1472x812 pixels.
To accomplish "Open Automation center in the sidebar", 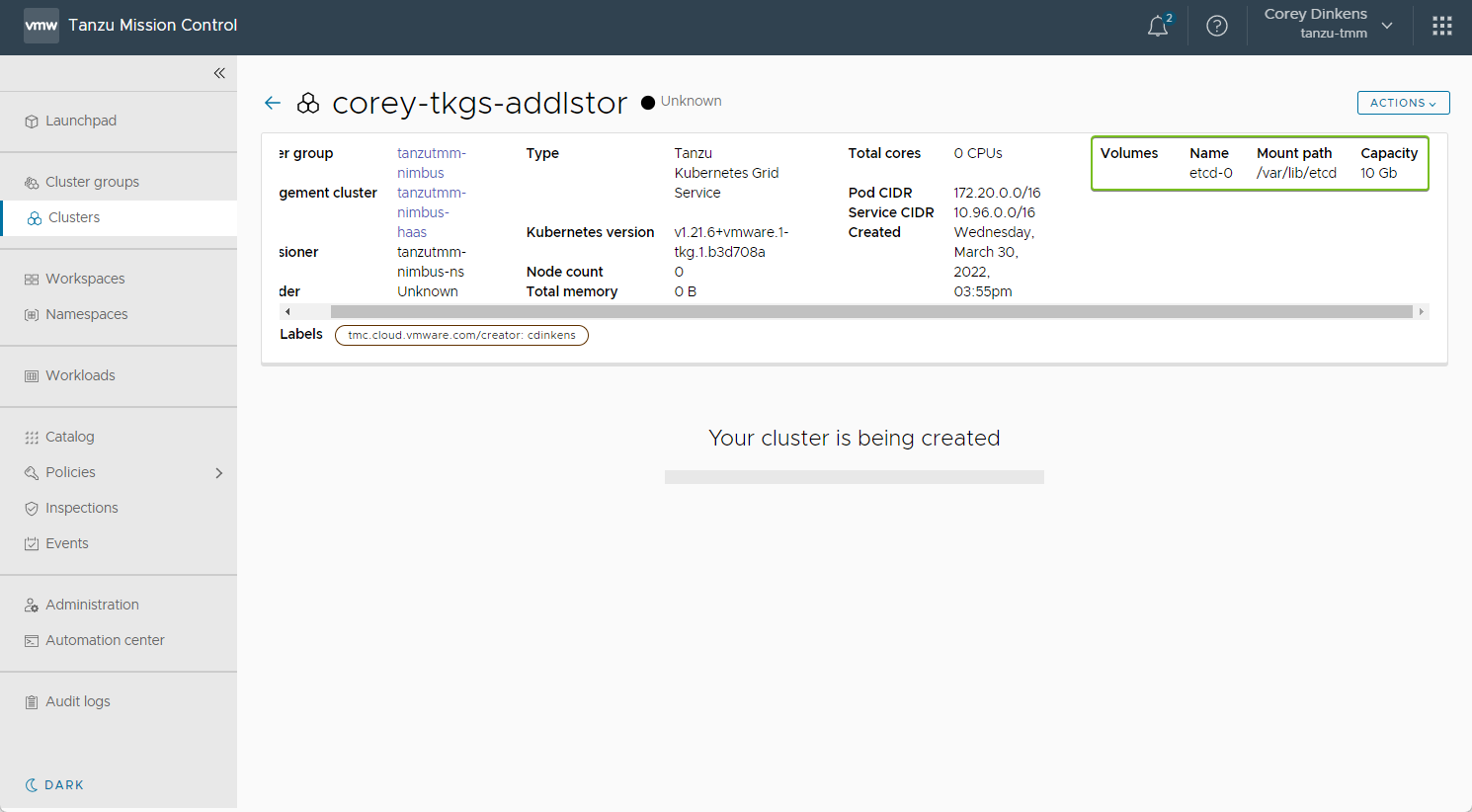I will [x=105, y=640].
